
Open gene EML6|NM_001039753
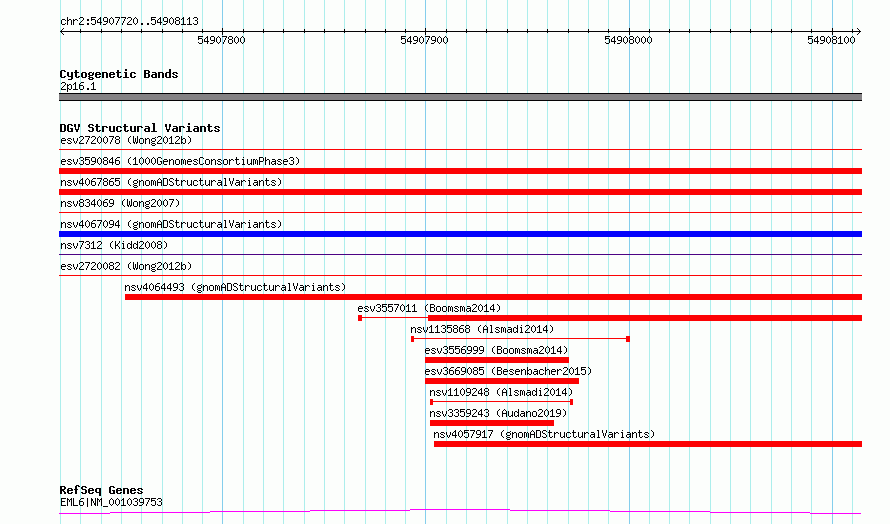[111, 502]
